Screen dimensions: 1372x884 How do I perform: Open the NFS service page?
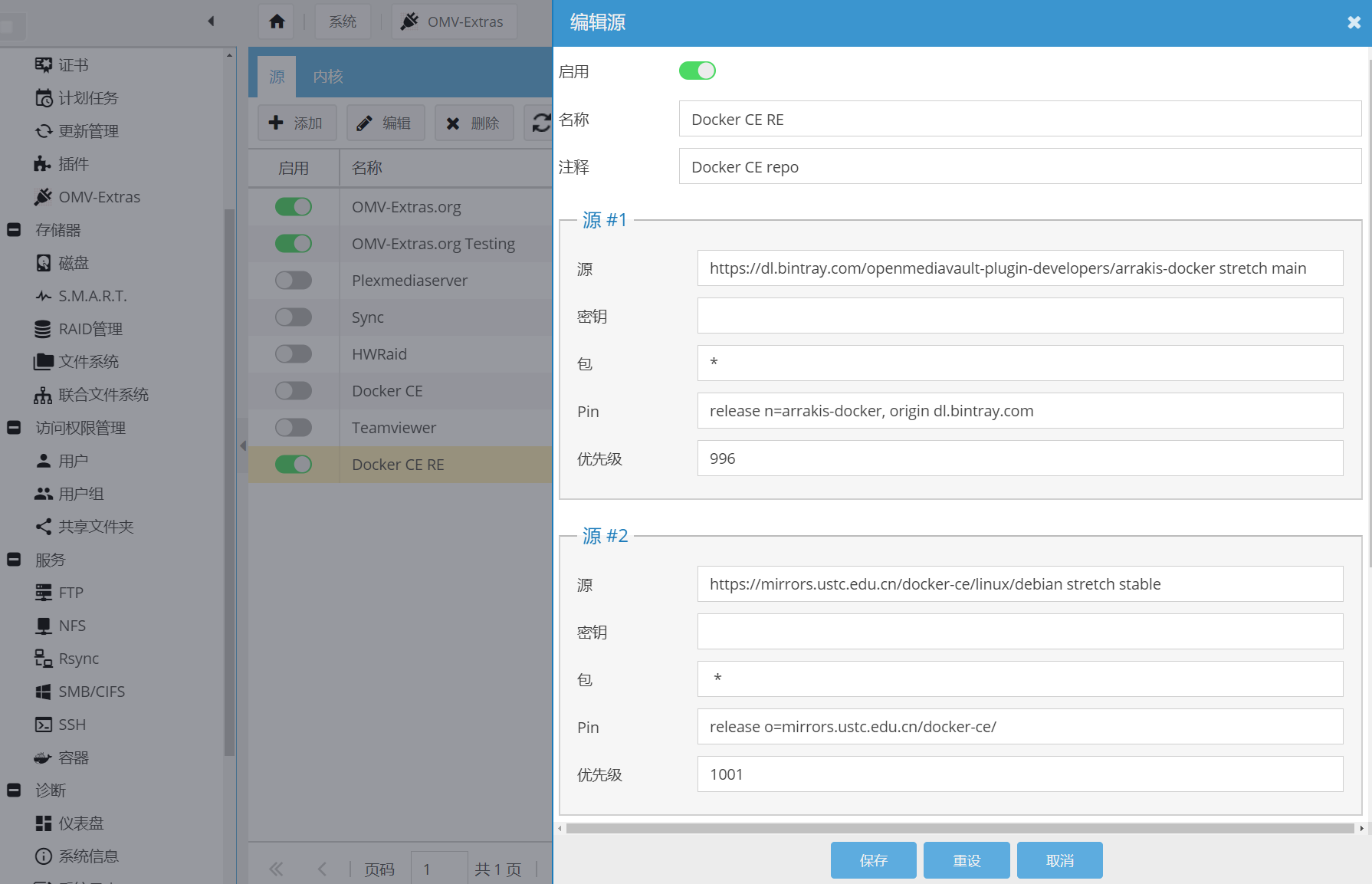pos(61,626)
